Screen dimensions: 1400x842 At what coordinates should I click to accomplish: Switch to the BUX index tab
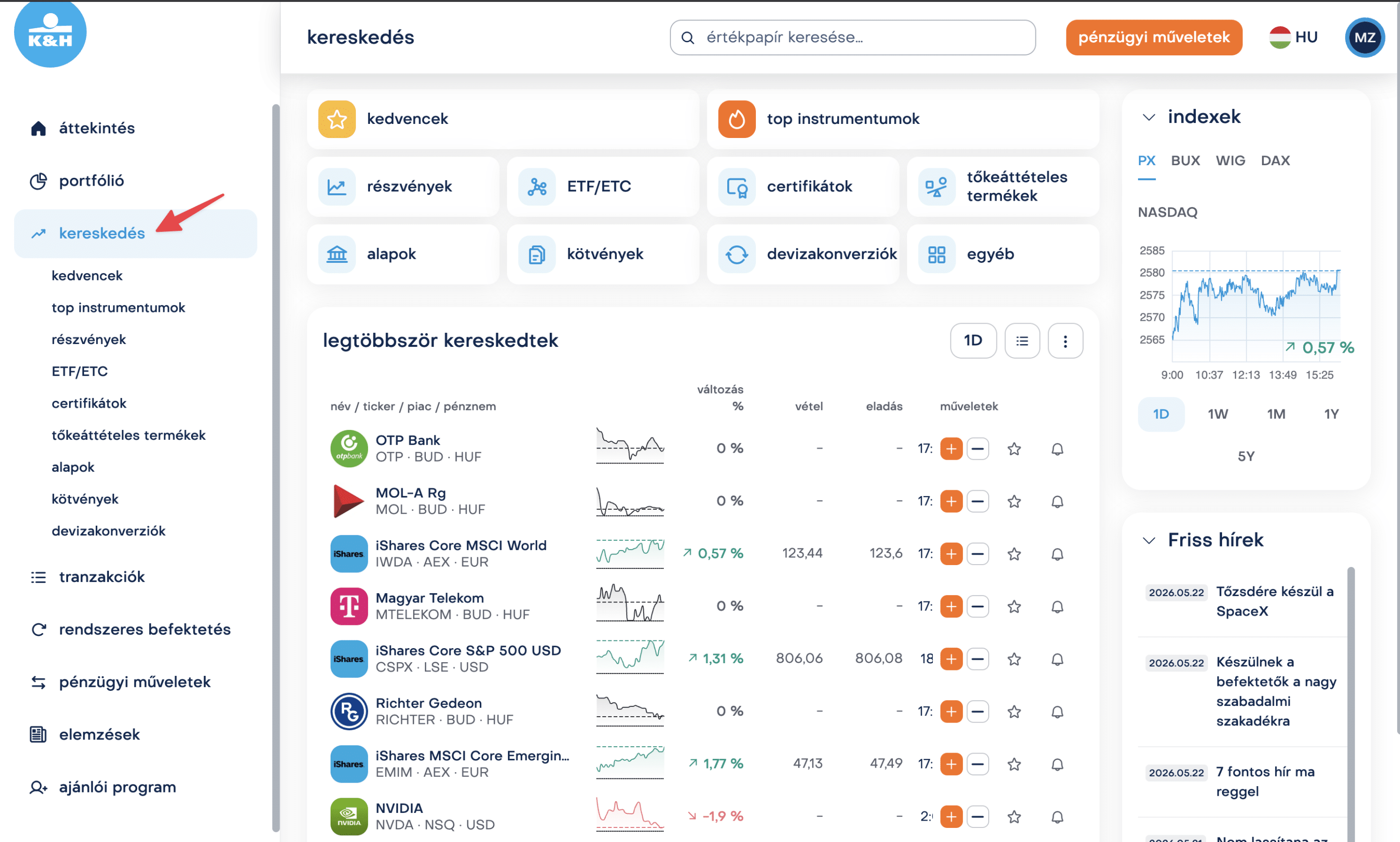coord(1185,160)
